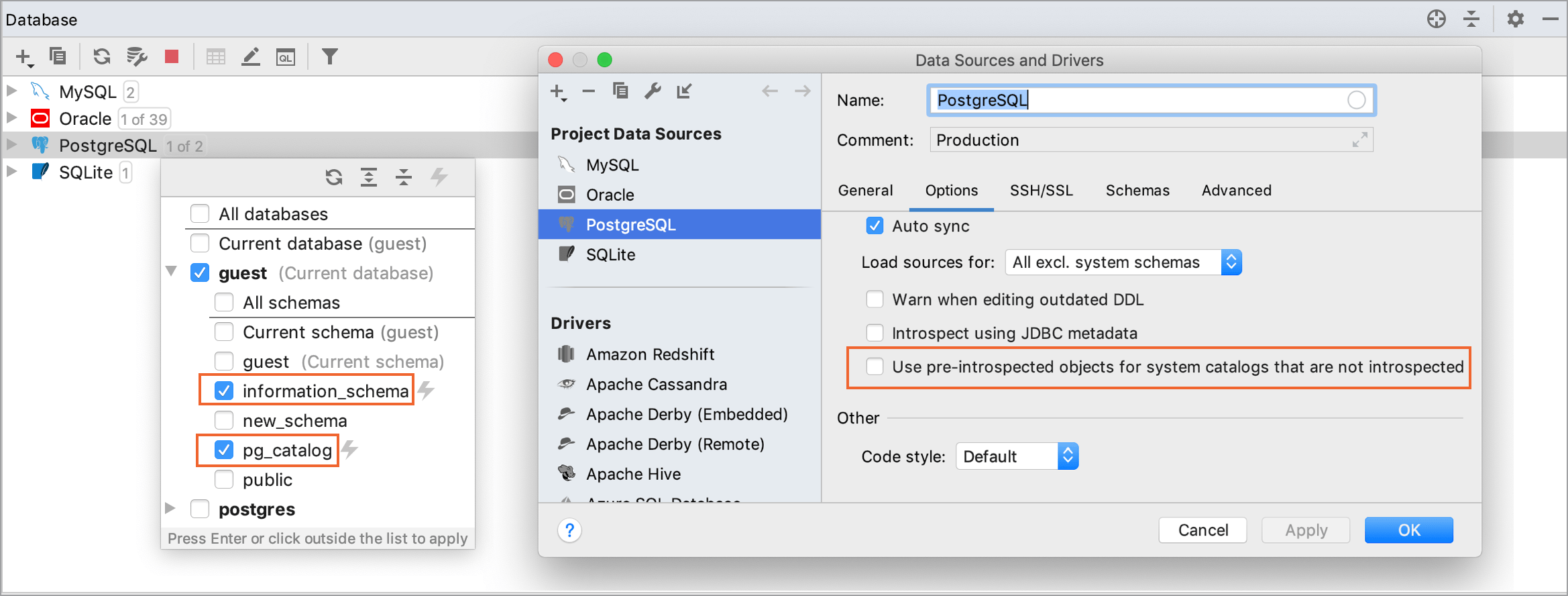Switch to the SSH/SSL tab

click(1041, 190)
